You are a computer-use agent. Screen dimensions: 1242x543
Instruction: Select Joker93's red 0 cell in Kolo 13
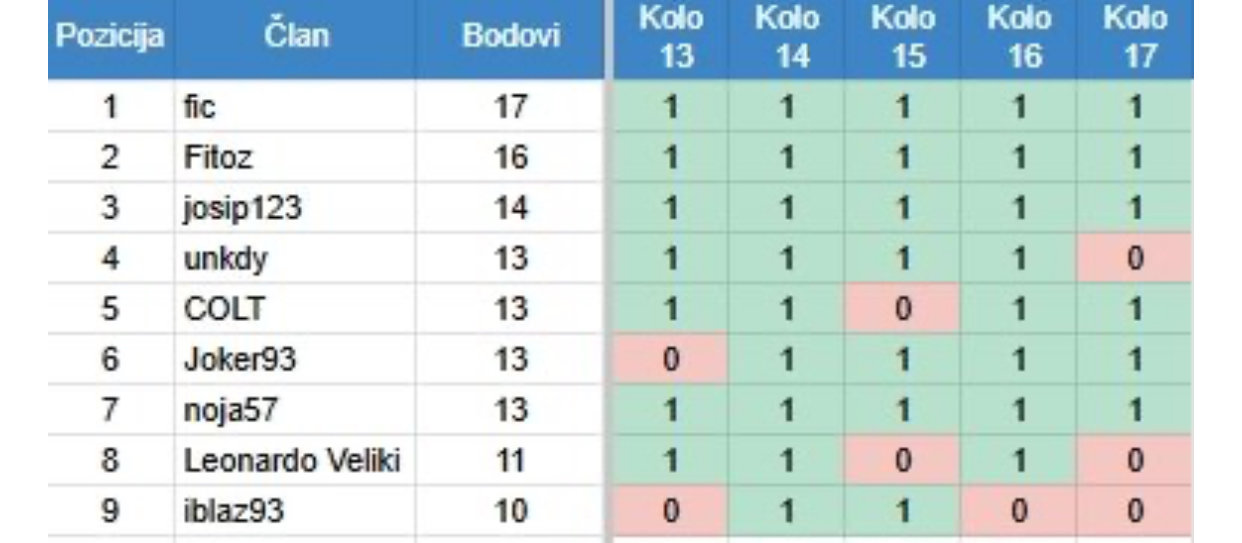click(x=671, y=360)
